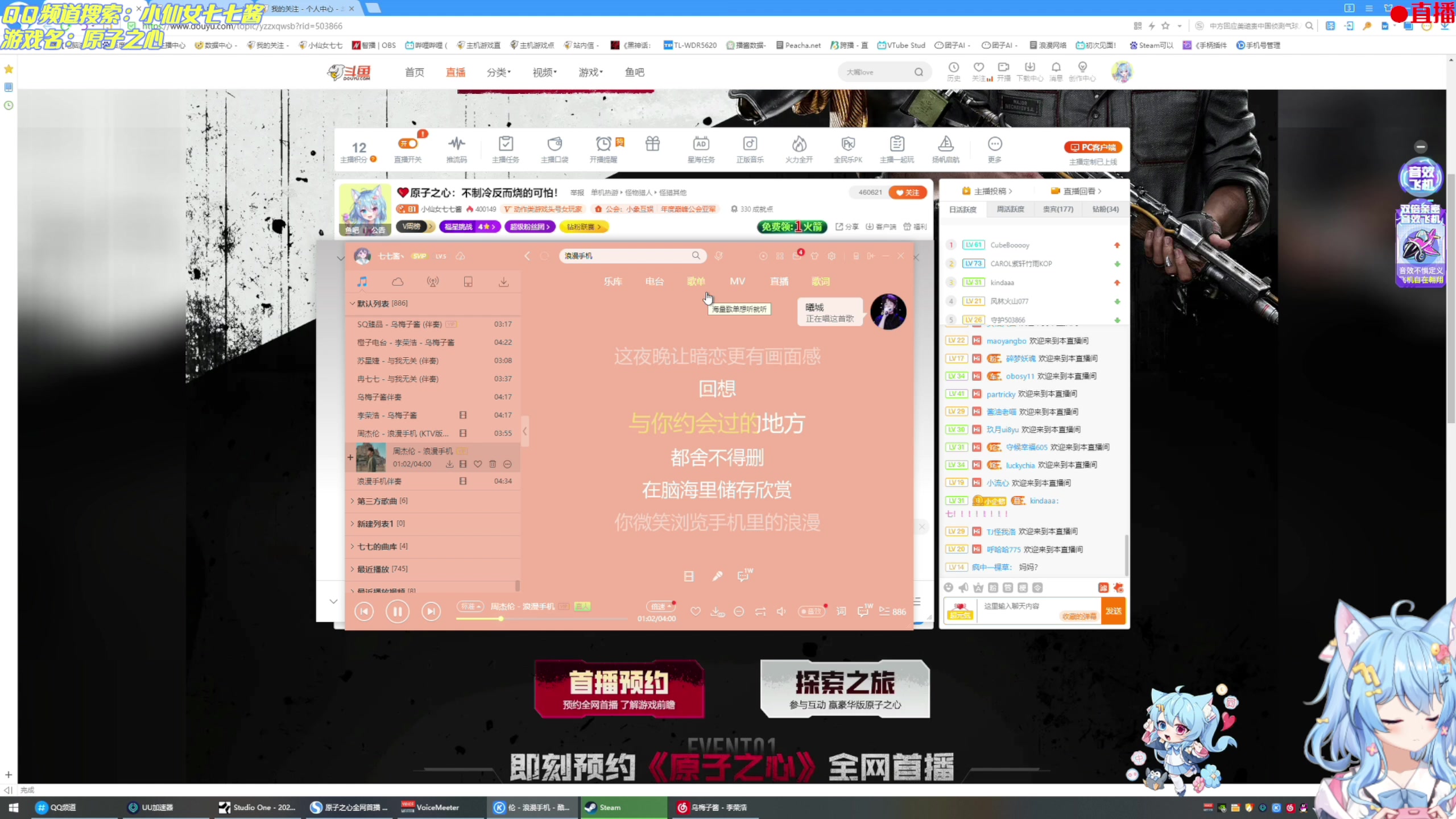The image size is (1456, 819).
Task: Go to the previous track
Action: click(364, 611)
